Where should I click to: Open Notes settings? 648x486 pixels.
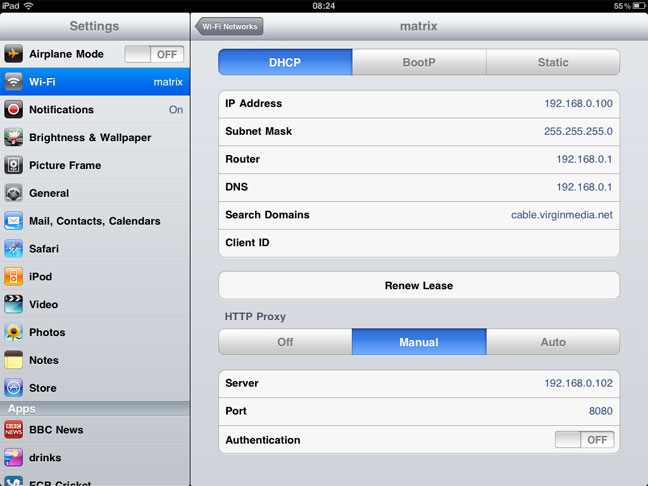pos(95,360)
